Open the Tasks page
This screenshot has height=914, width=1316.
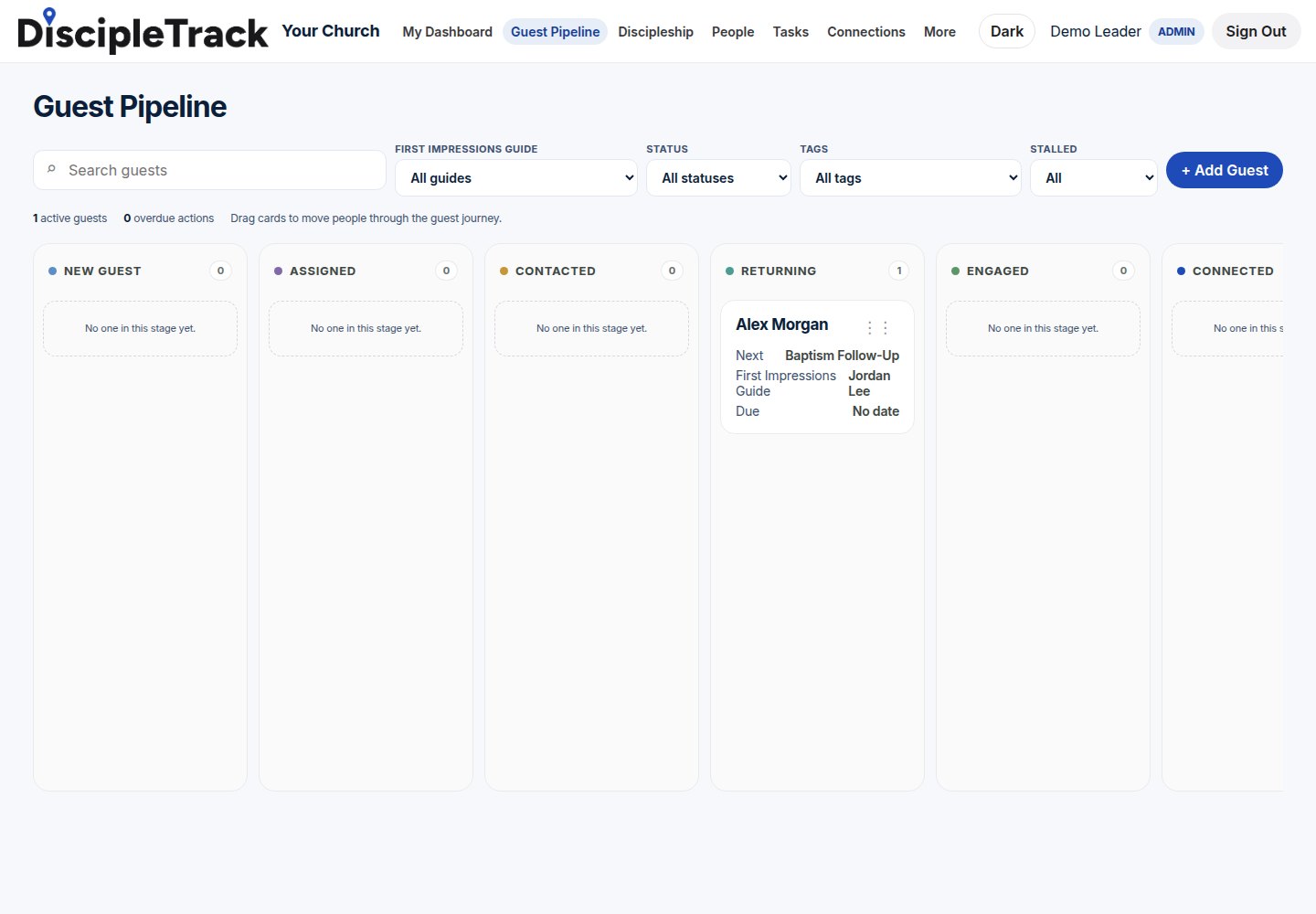(x=791, y=31)
